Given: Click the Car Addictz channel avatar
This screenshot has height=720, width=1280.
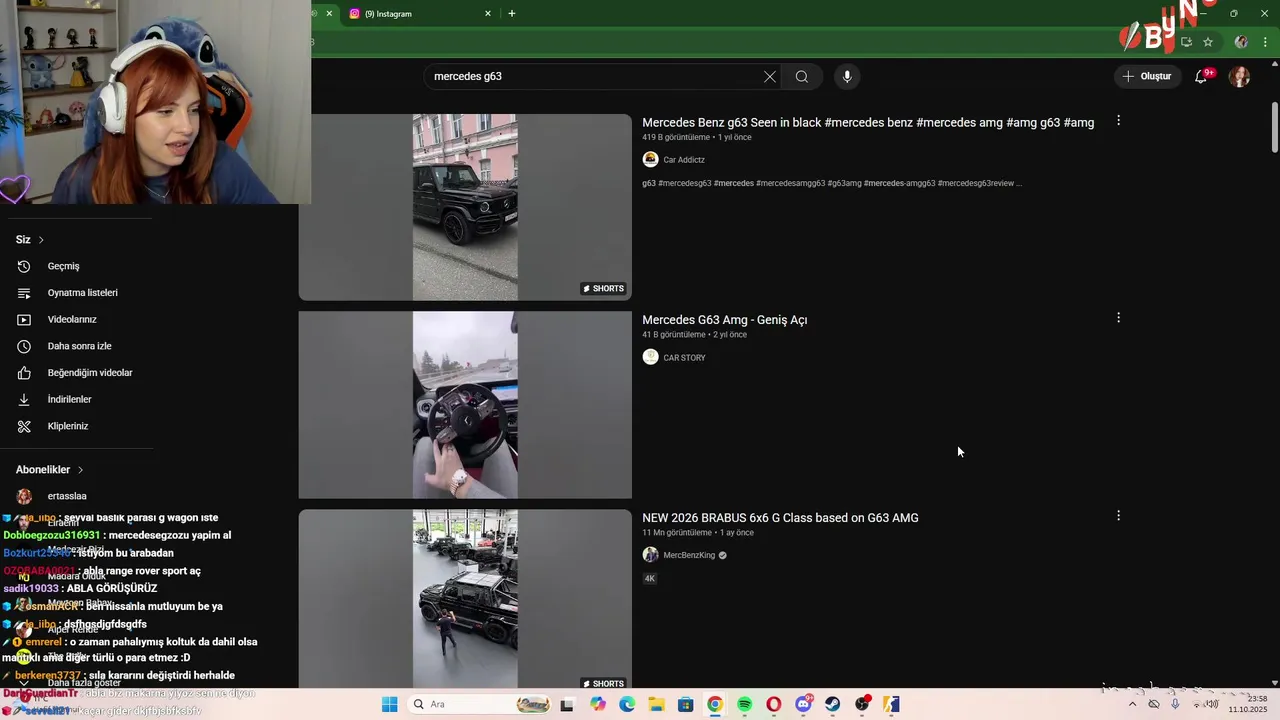Looking at the screenshot, I should pyautogui.click(x=650, y=159).
